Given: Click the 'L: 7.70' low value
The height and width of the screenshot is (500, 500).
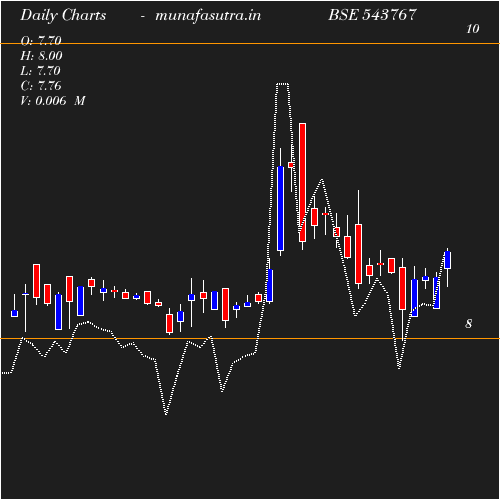Looking at the screenshot, I should point(41,71).
